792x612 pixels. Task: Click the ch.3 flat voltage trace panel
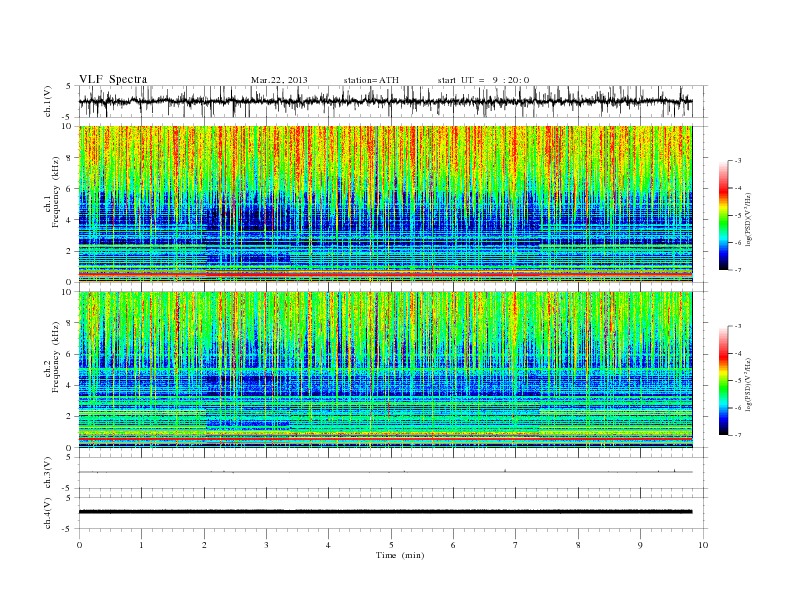pyautogui.click(x=392, y=472)
